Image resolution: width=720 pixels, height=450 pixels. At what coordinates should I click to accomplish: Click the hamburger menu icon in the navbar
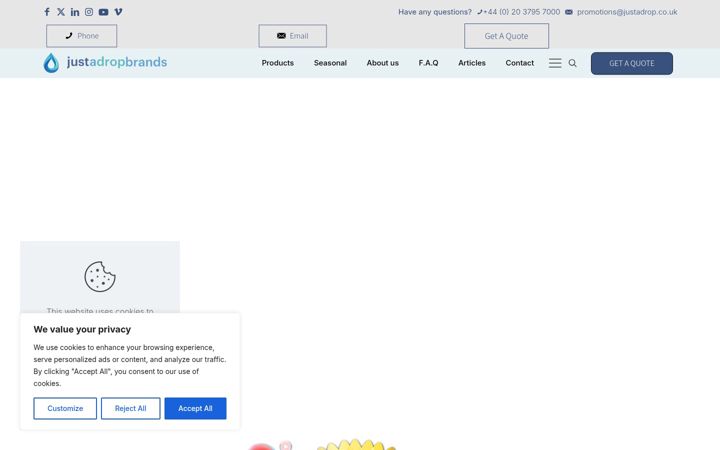pos(555,63)
